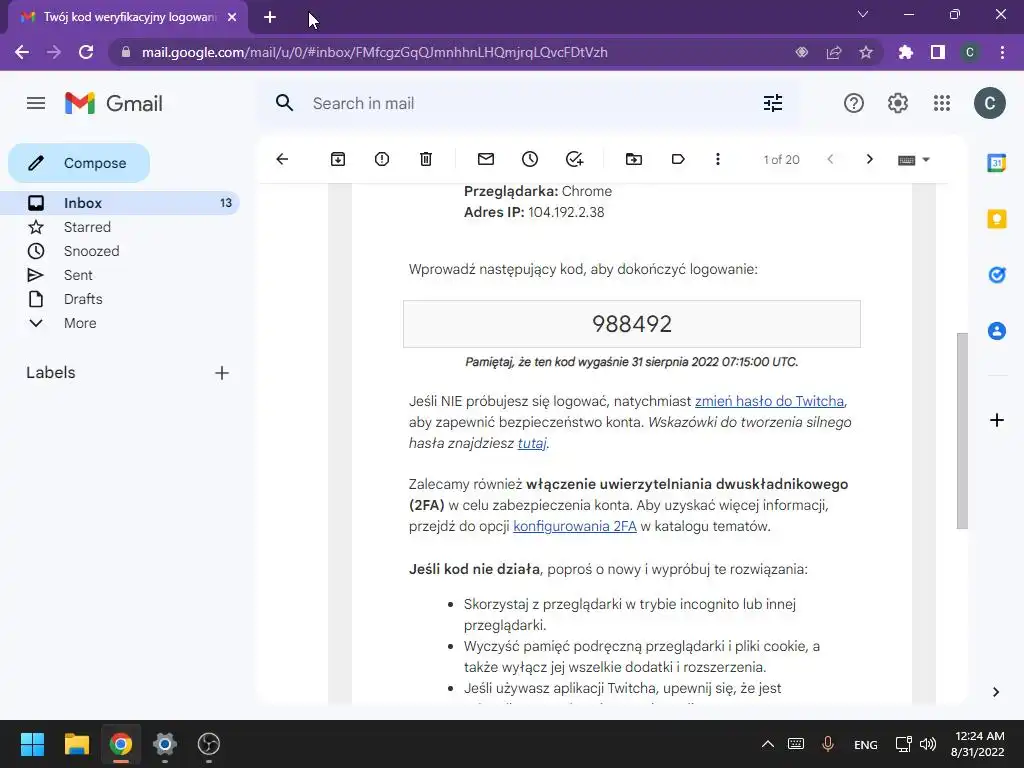1024x768 pixels.
Task: Open volume control in system tray
Action: tap(928, 744)
